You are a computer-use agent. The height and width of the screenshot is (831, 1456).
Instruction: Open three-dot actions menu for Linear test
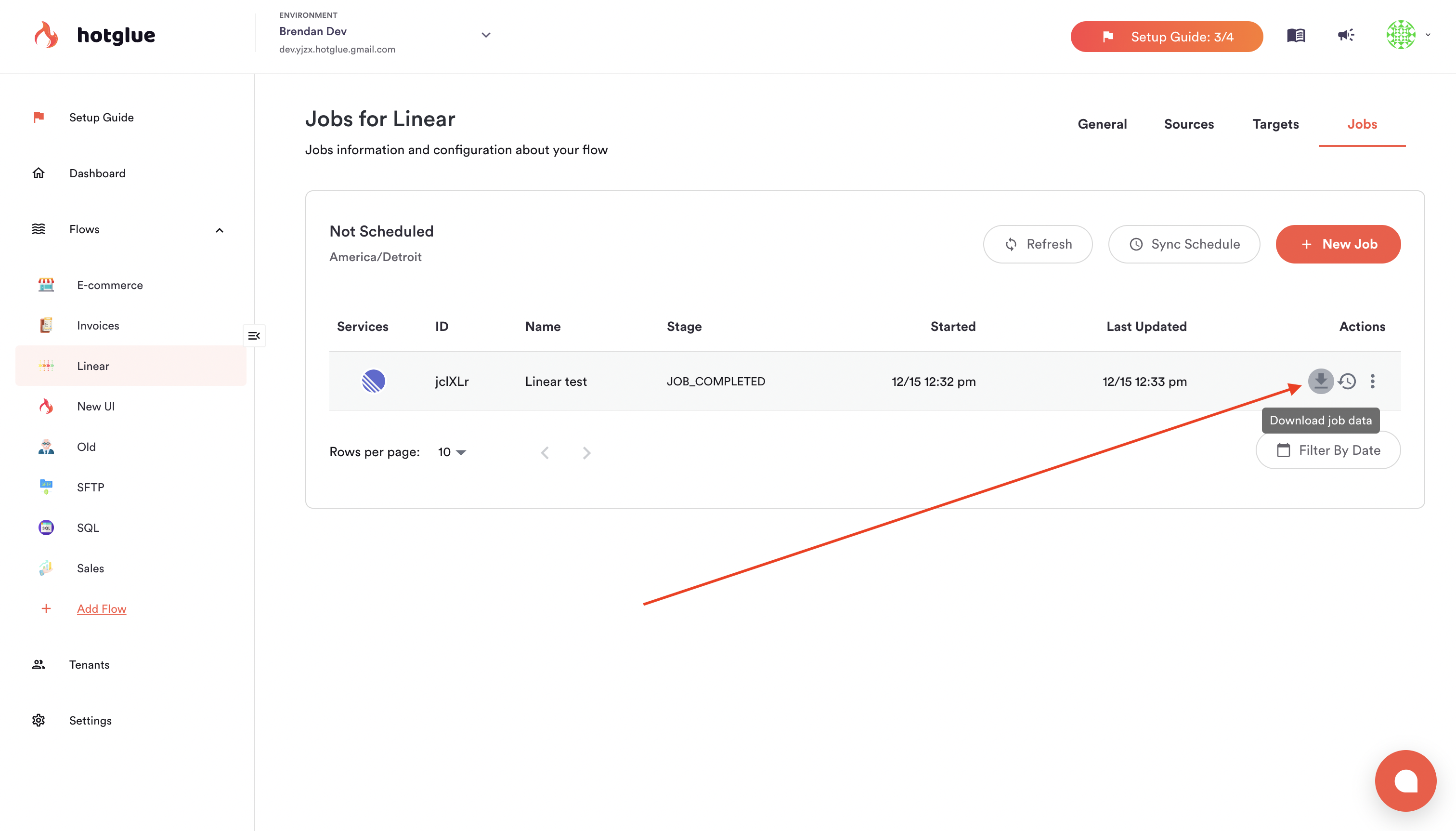pos(1373,381)
